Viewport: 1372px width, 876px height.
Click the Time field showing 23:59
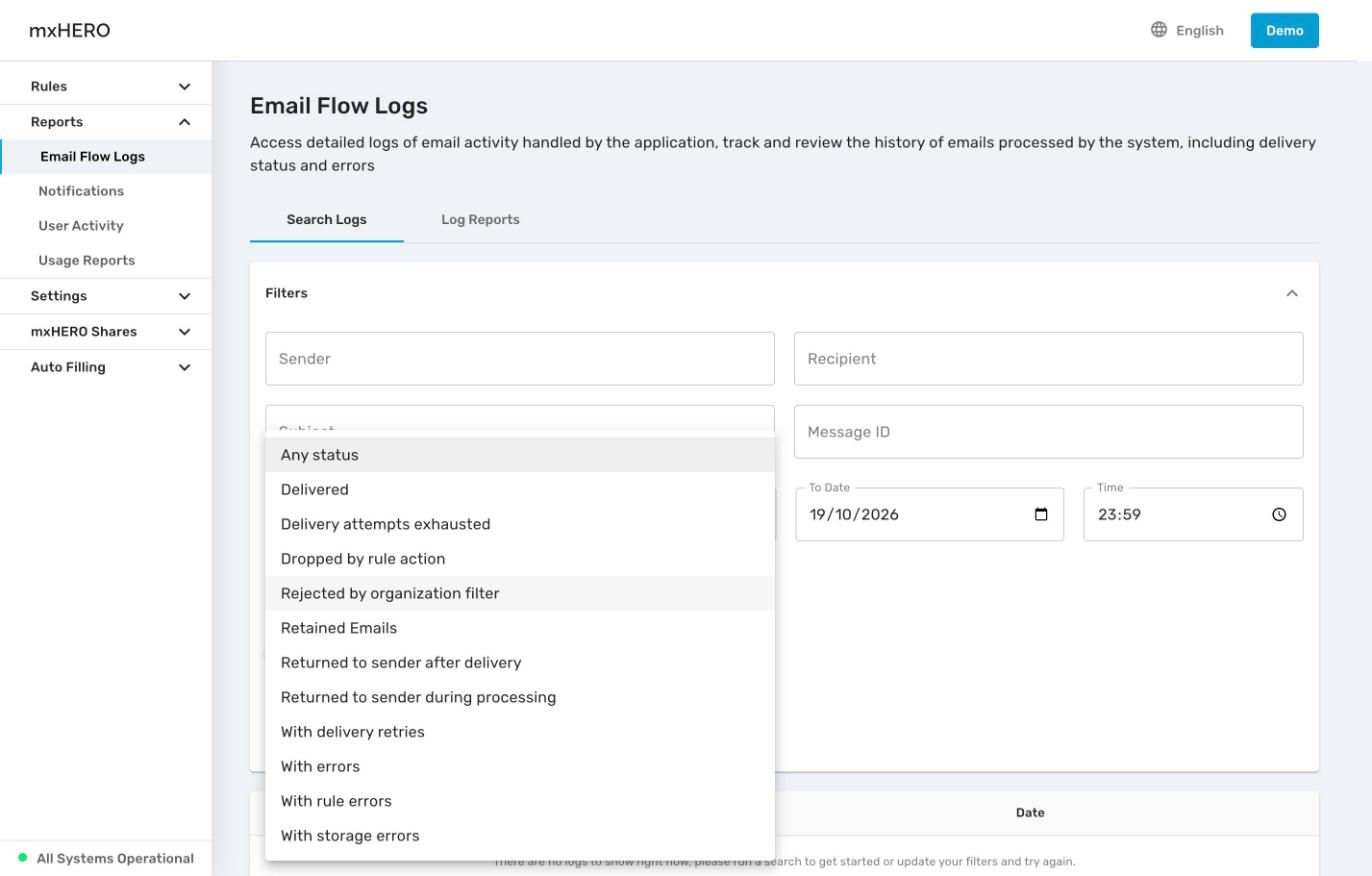[x=1193, y=515]
